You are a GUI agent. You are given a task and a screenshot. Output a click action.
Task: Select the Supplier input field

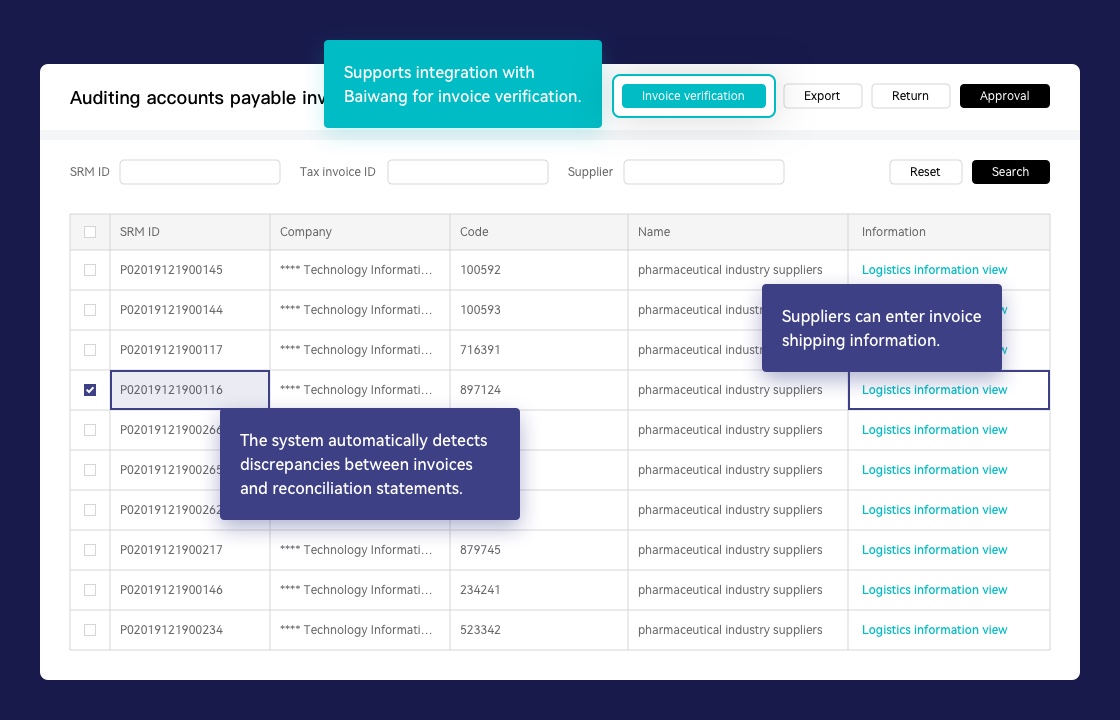click(703, 172)
